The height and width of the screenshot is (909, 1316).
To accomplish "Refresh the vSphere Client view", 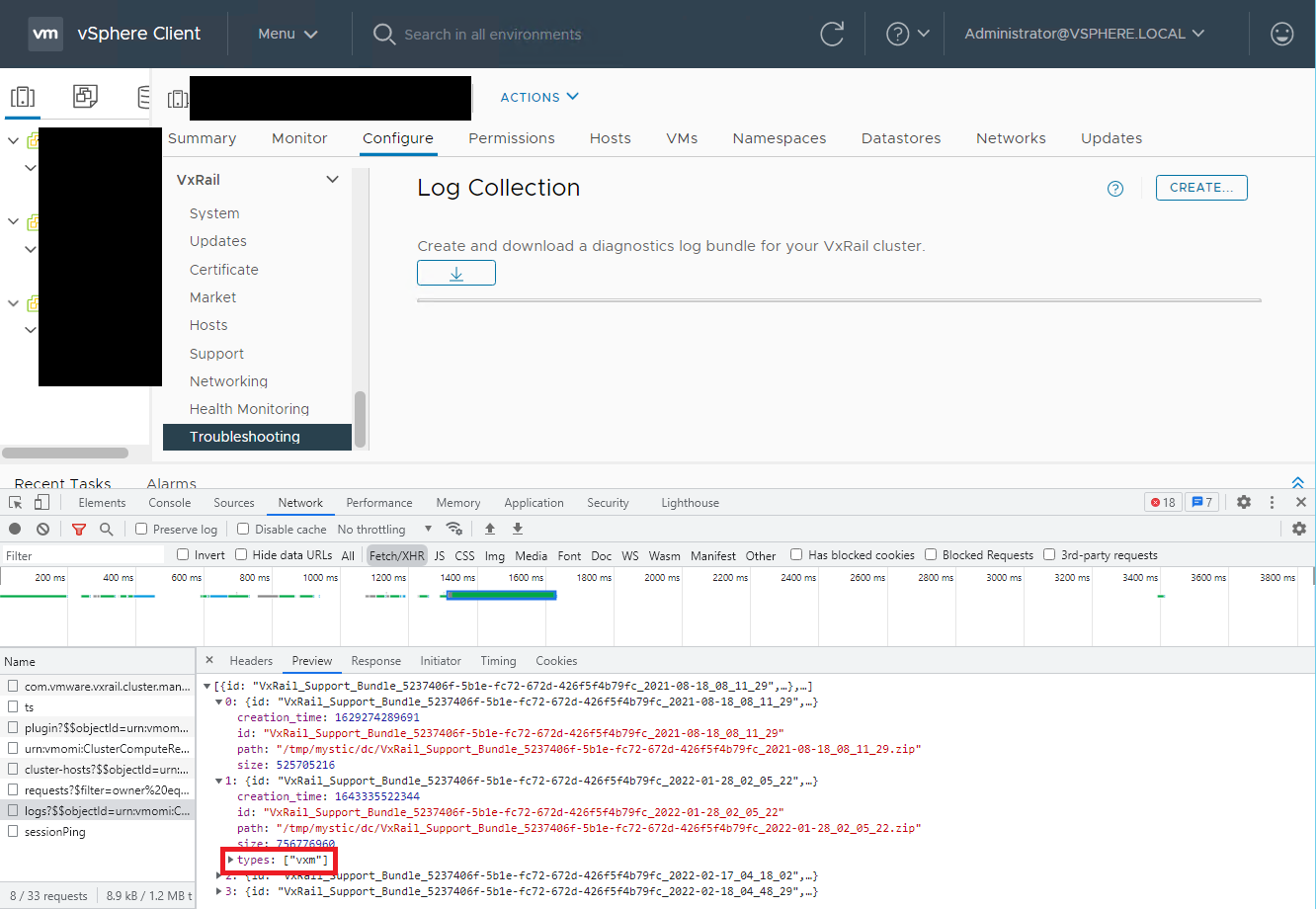I will (x=833, y=34).
